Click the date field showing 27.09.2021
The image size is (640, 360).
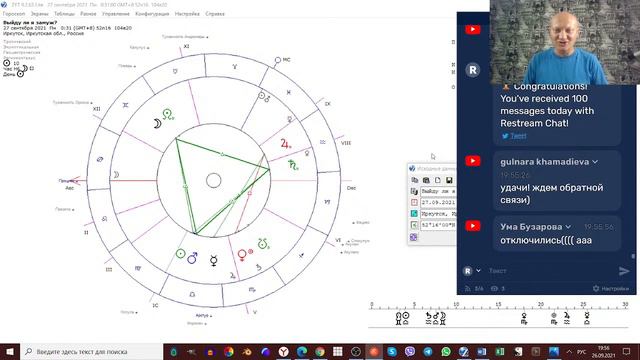[438, 202]
